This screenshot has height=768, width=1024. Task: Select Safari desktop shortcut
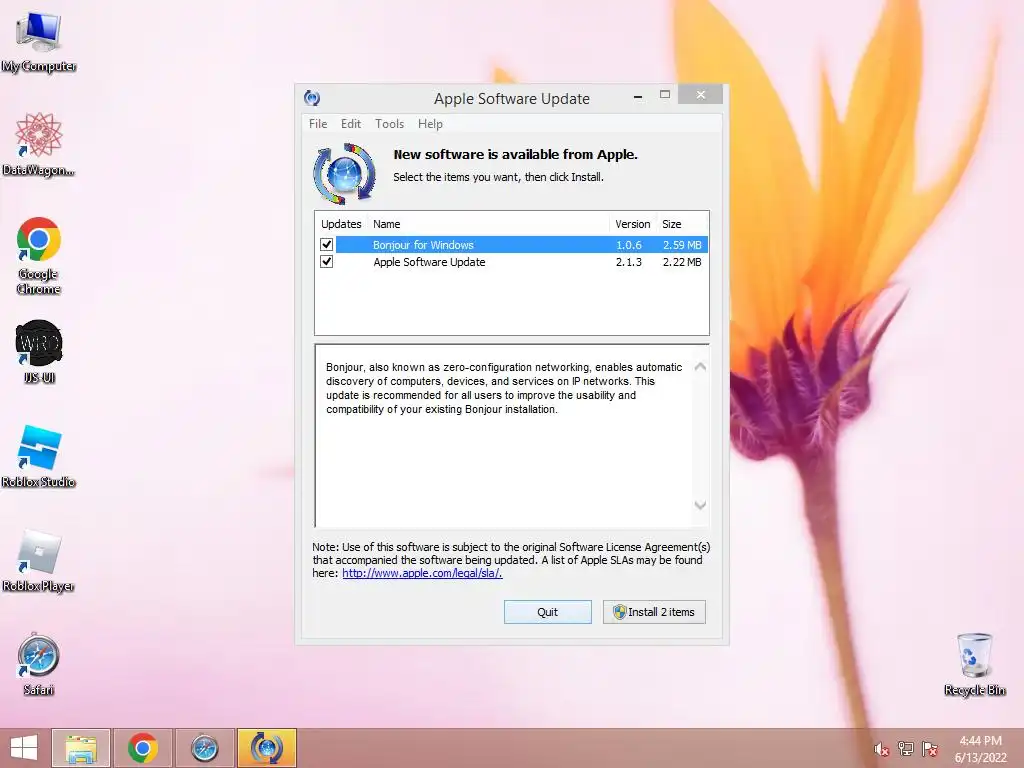coord(39,664)
